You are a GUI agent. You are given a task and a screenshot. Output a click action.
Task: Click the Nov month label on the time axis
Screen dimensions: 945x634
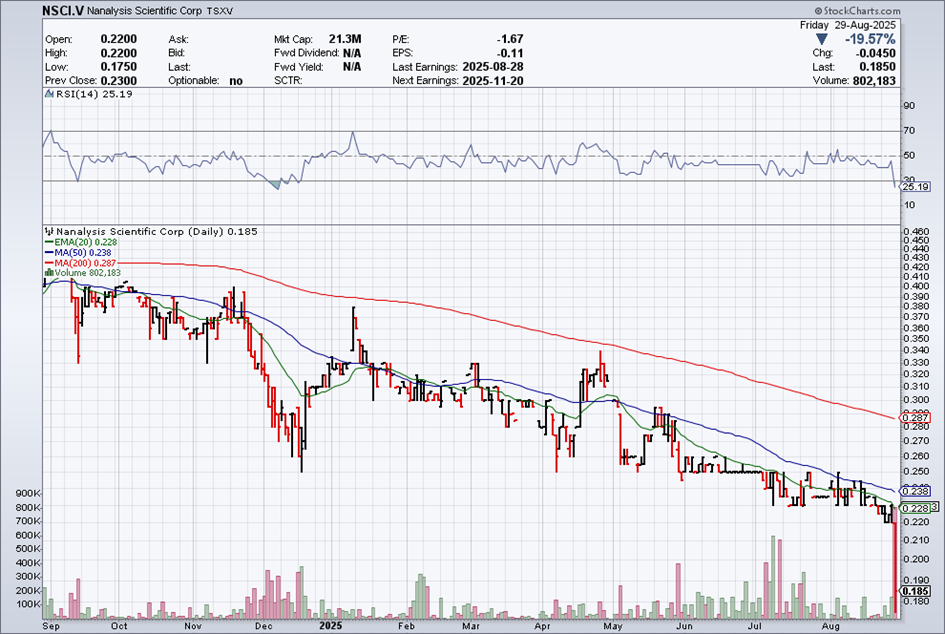[x=193, y=626]
